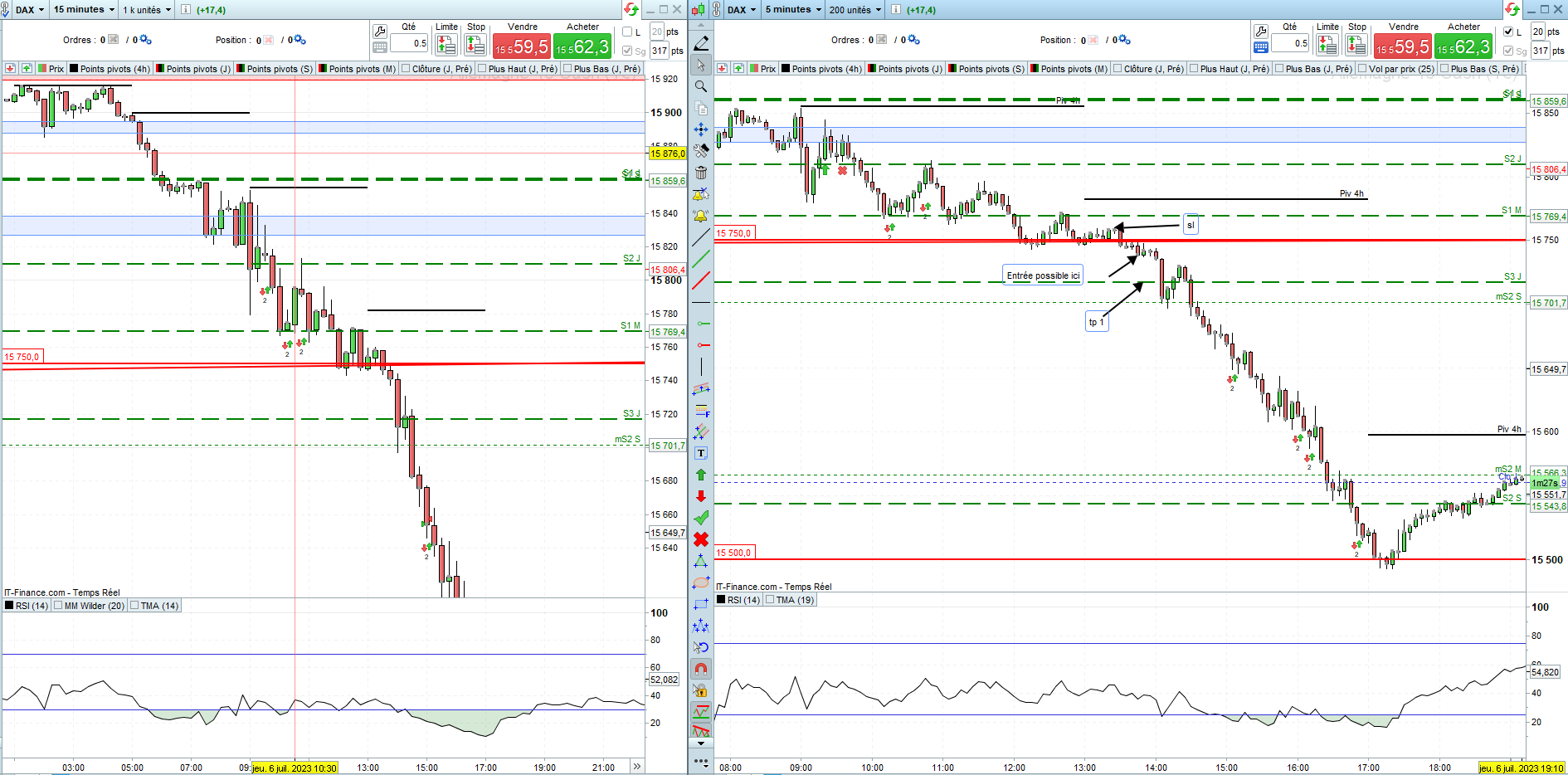Click the keyboard icon in right chart order panel
The width and height of the screenshot is (1568, 775).
pos(1261,47)
